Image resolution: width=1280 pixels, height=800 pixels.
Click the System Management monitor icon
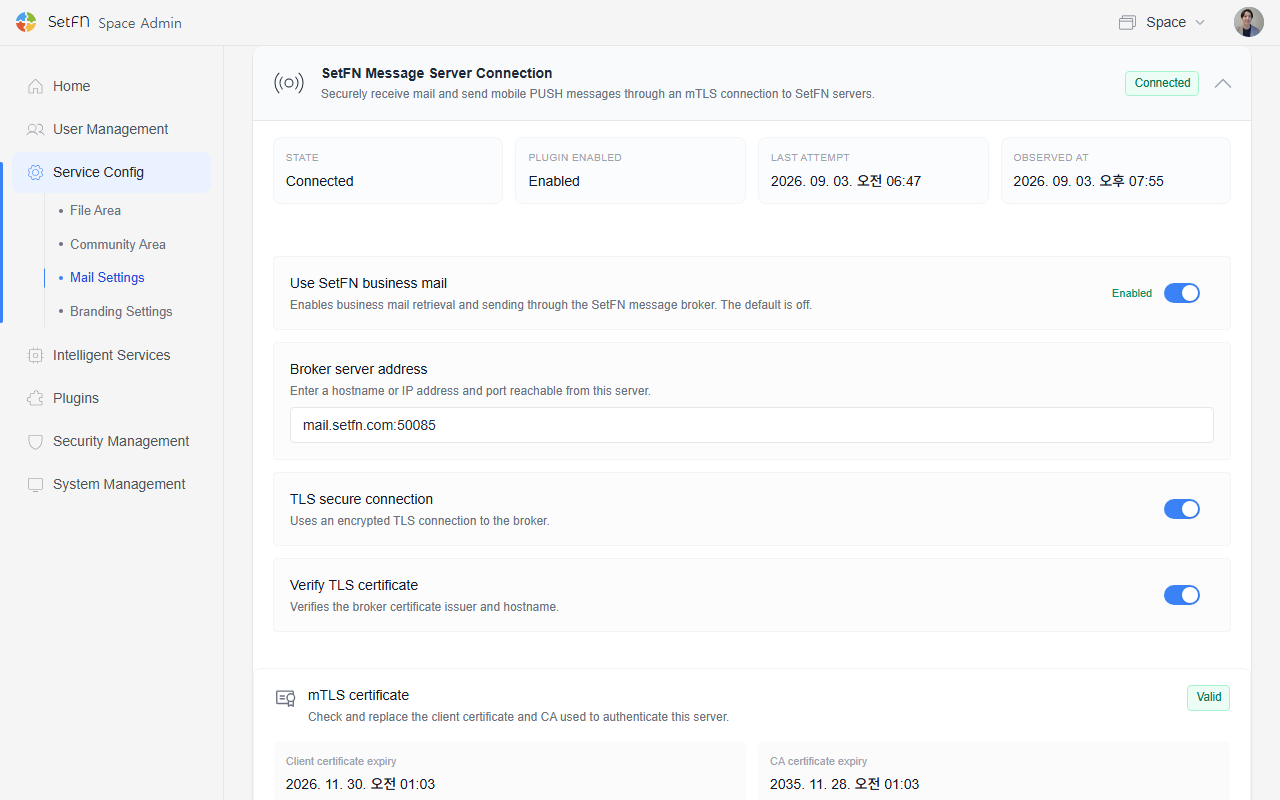(x=36, y=484)
